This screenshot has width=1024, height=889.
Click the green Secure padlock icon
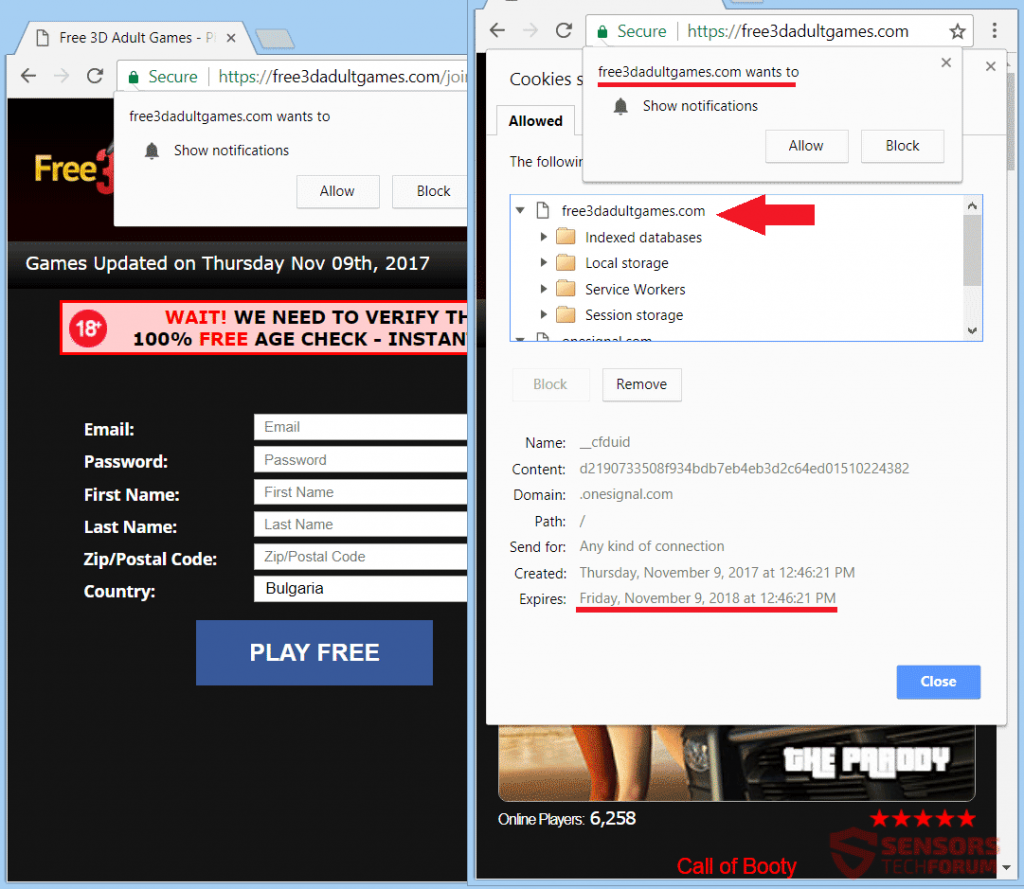point(601,31)
